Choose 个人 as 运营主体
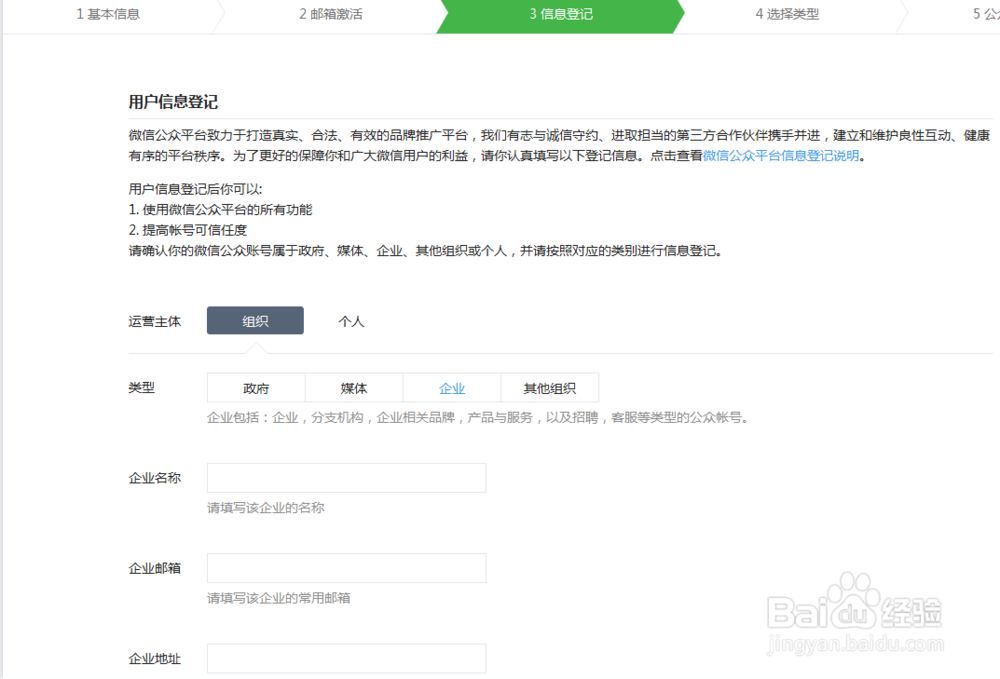 tap(351, 321)
